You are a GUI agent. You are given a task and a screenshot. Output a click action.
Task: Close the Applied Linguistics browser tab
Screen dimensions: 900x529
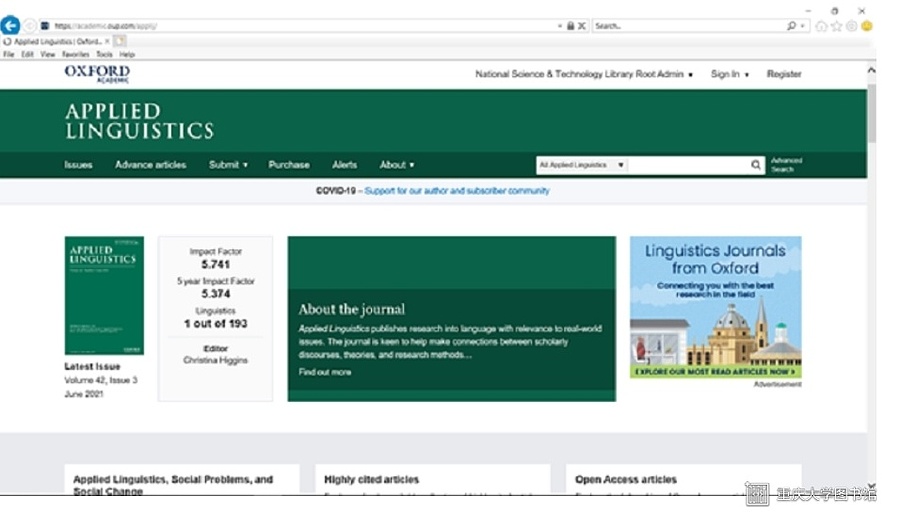tap(107, 41)
